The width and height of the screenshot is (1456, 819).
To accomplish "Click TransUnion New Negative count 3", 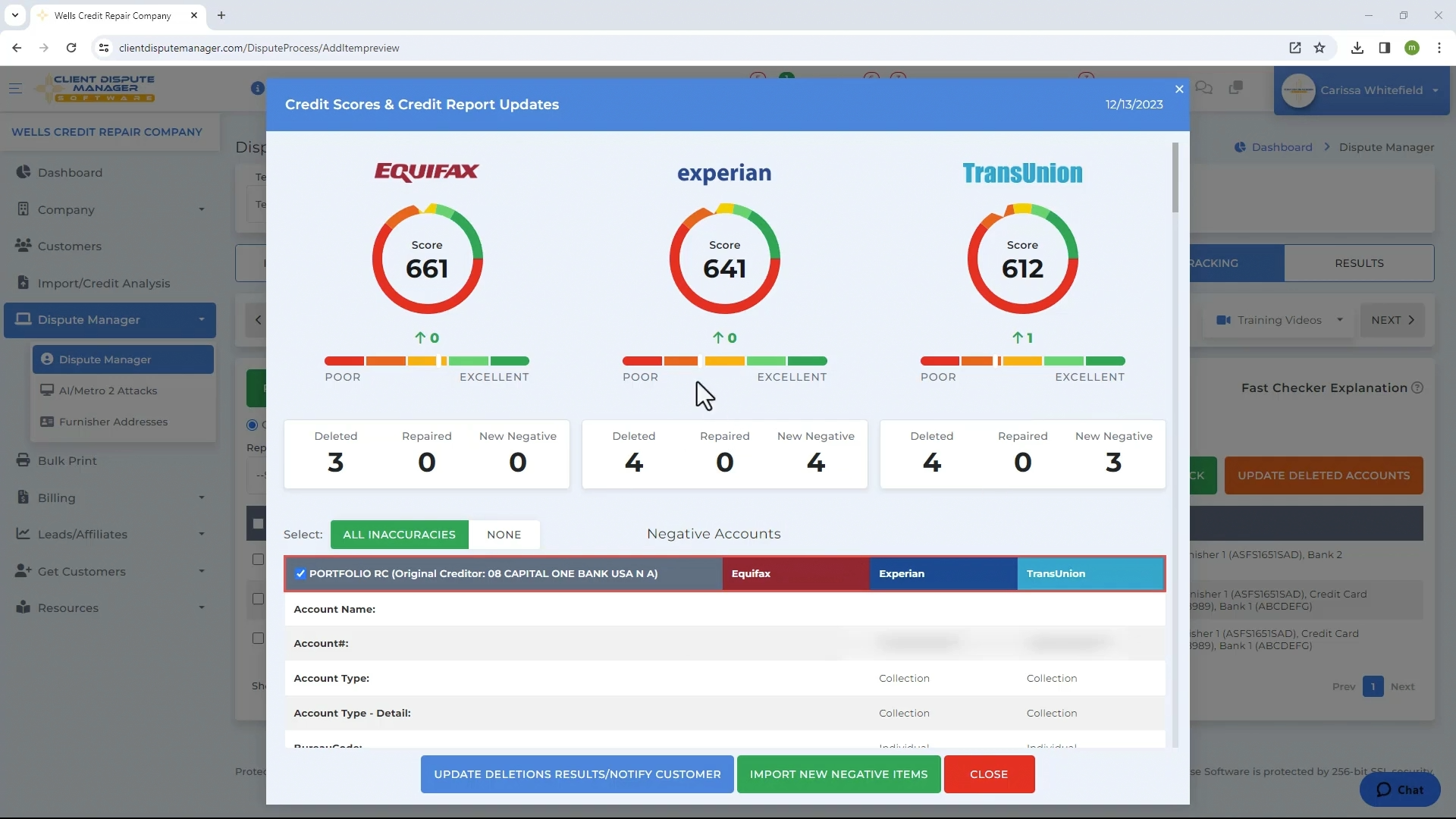I will 1113,463.
